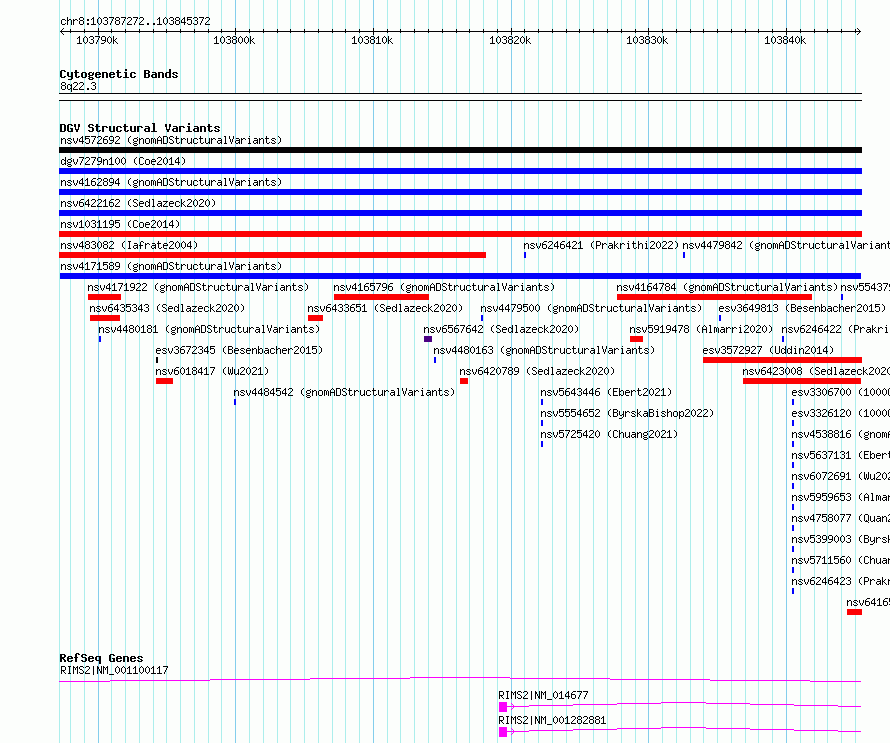
Task: Open variant nsv5919478 (Almarri2020)
Action: coord(701,329)
